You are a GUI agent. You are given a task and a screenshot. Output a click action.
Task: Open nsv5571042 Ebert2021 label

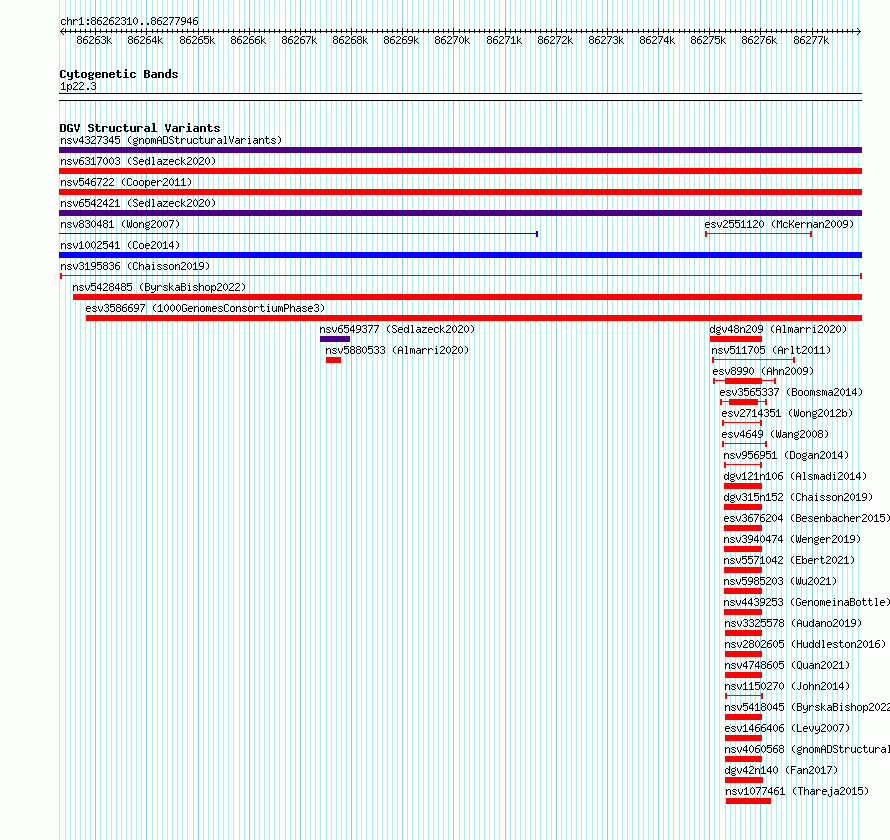pyautogui.click(x=789, y=560)
